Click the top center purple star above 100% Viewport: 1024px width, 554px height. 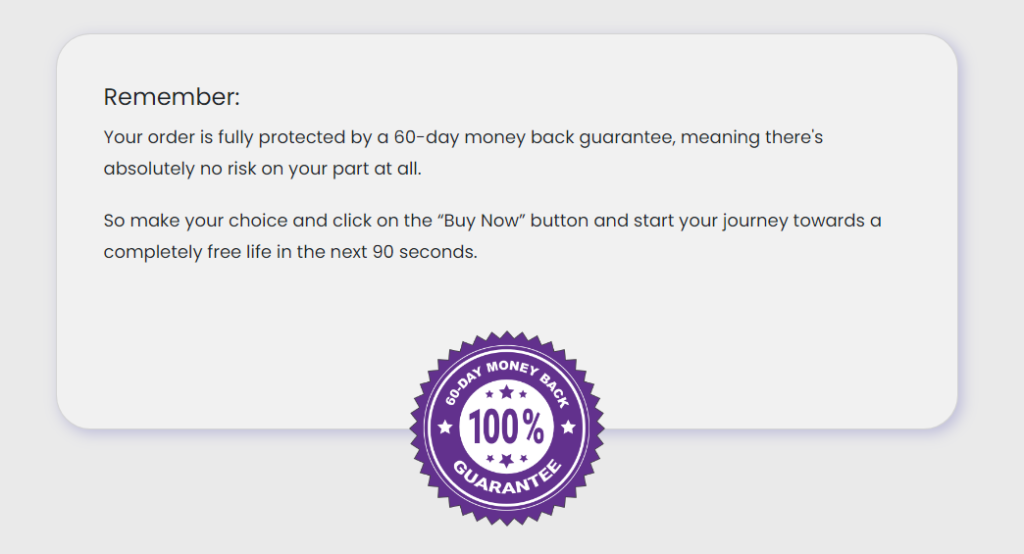(506, 392)
